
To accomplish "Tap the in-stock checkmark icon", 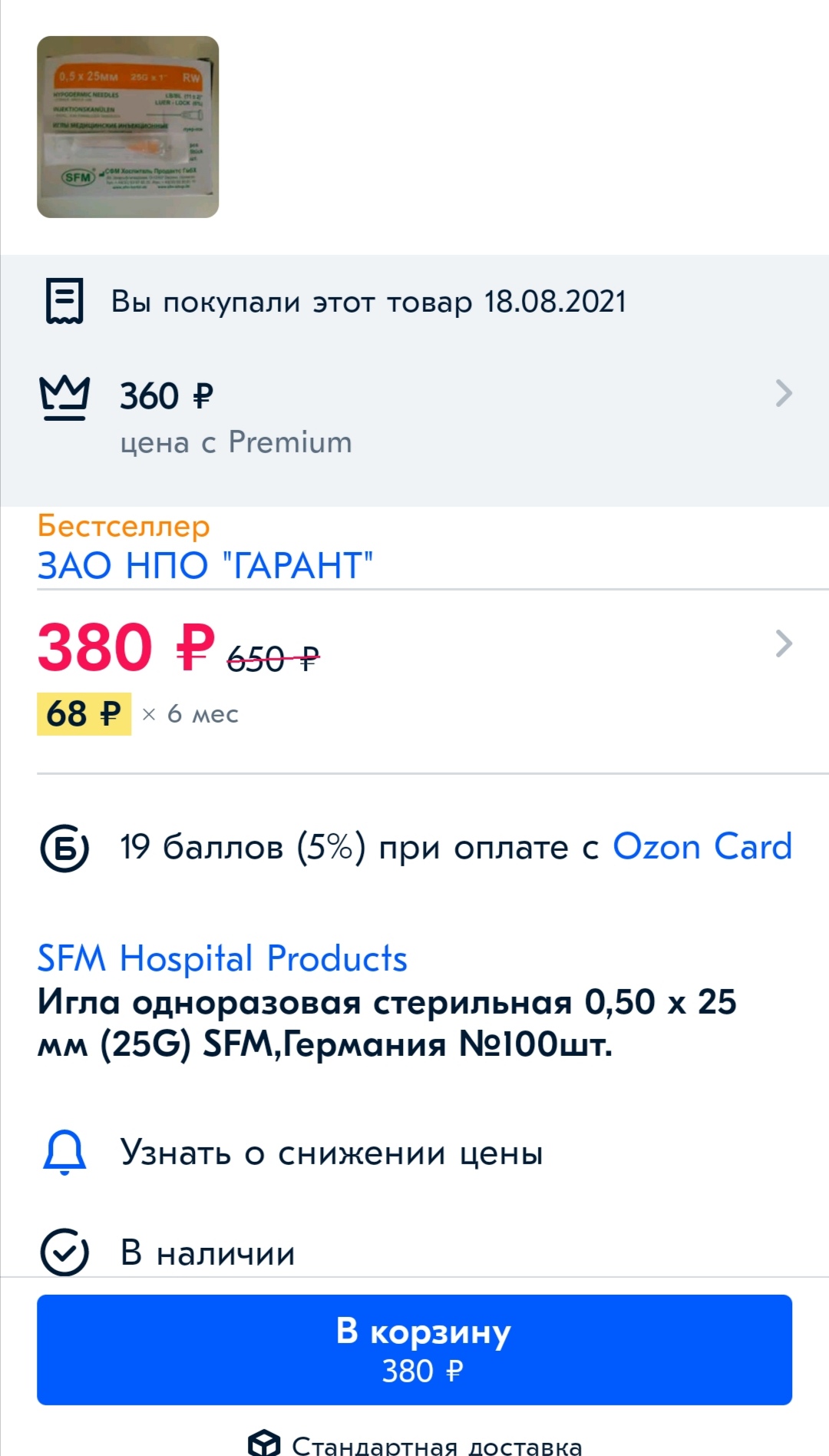I will 64,1252.
